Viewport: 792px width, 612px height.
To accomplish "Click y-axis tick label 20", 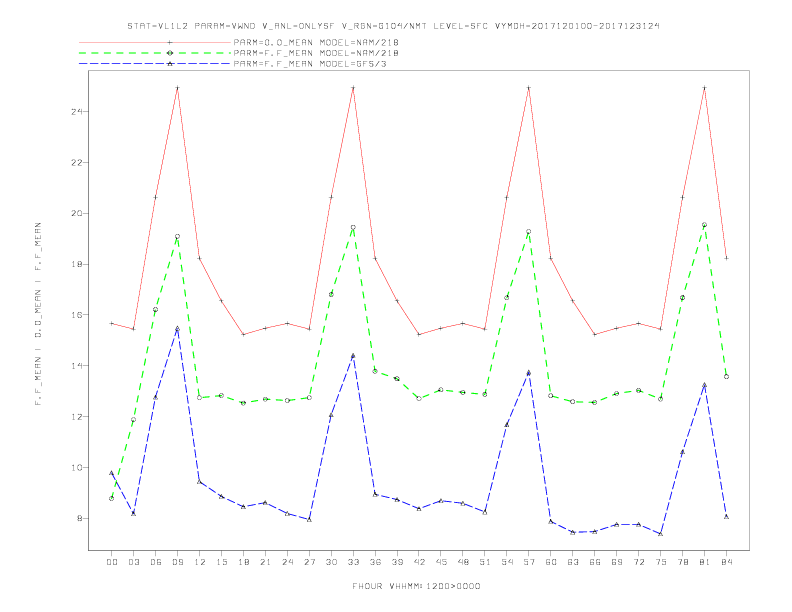I will (77, 214).
